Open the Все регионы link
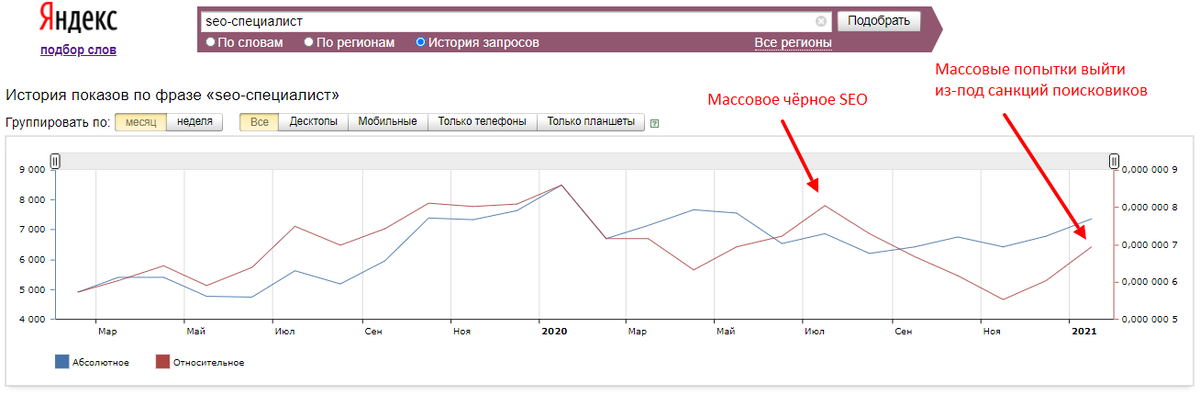This screenshot has height=395, width=1200. 793,43
